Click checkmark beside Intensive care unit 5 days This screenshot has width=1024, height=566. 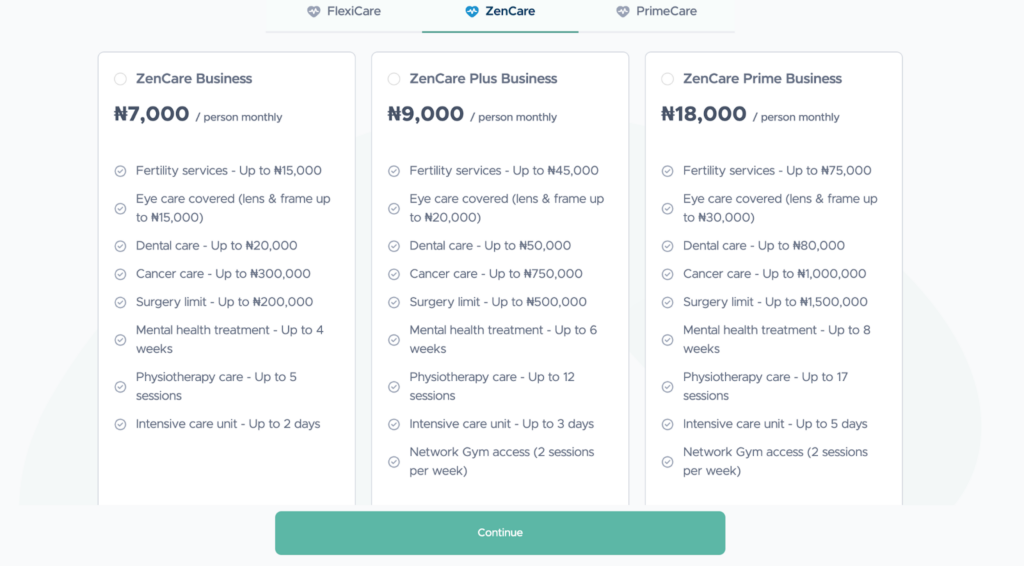click(x=667, y=424)
